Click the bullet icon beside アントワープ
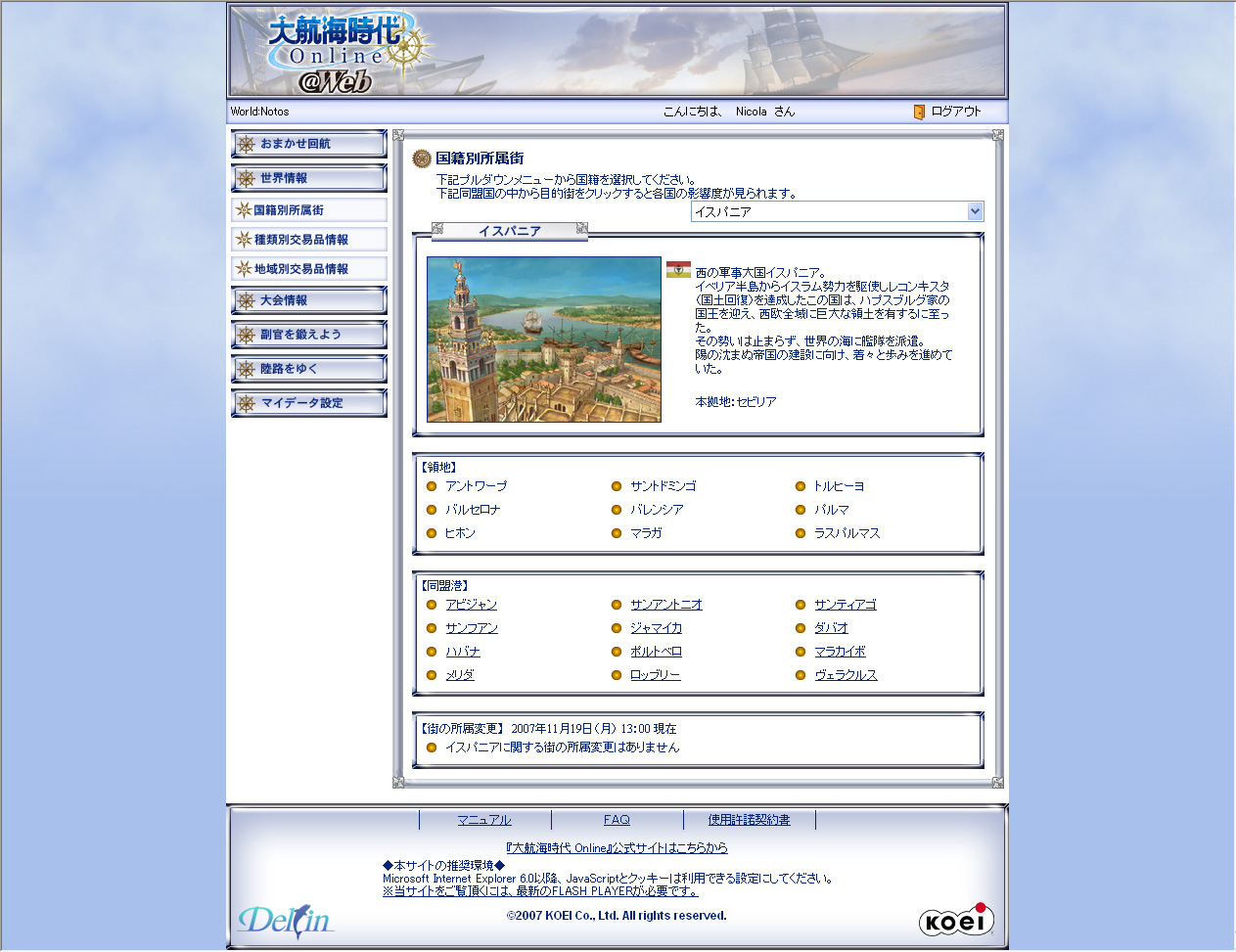Viewport: 1236px width, 952px height. 432,486
